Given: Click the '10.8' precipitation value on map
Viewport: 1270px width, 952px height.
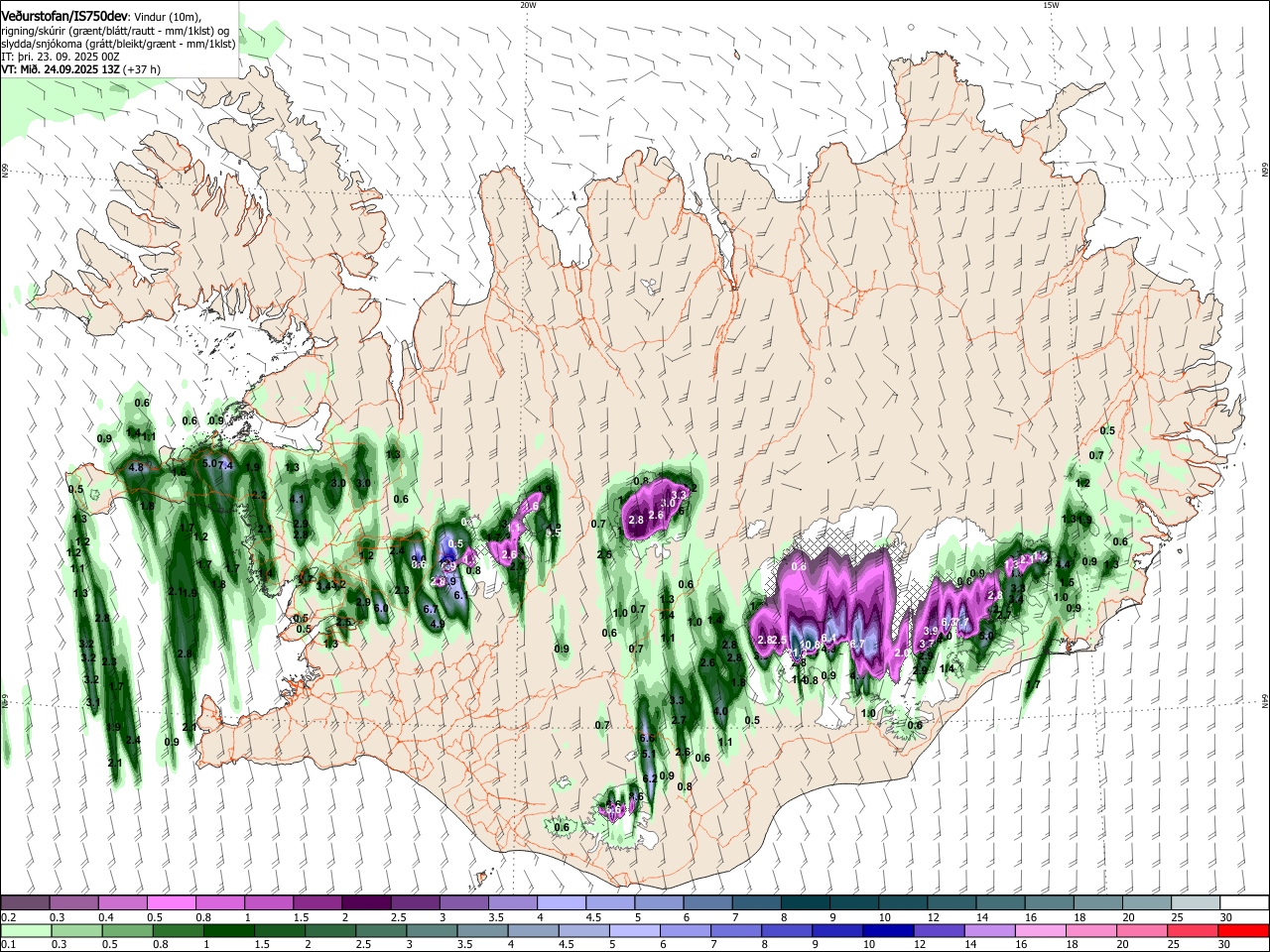Looking at the screenshot, I should pyautogui.click(x=810, y=646).
